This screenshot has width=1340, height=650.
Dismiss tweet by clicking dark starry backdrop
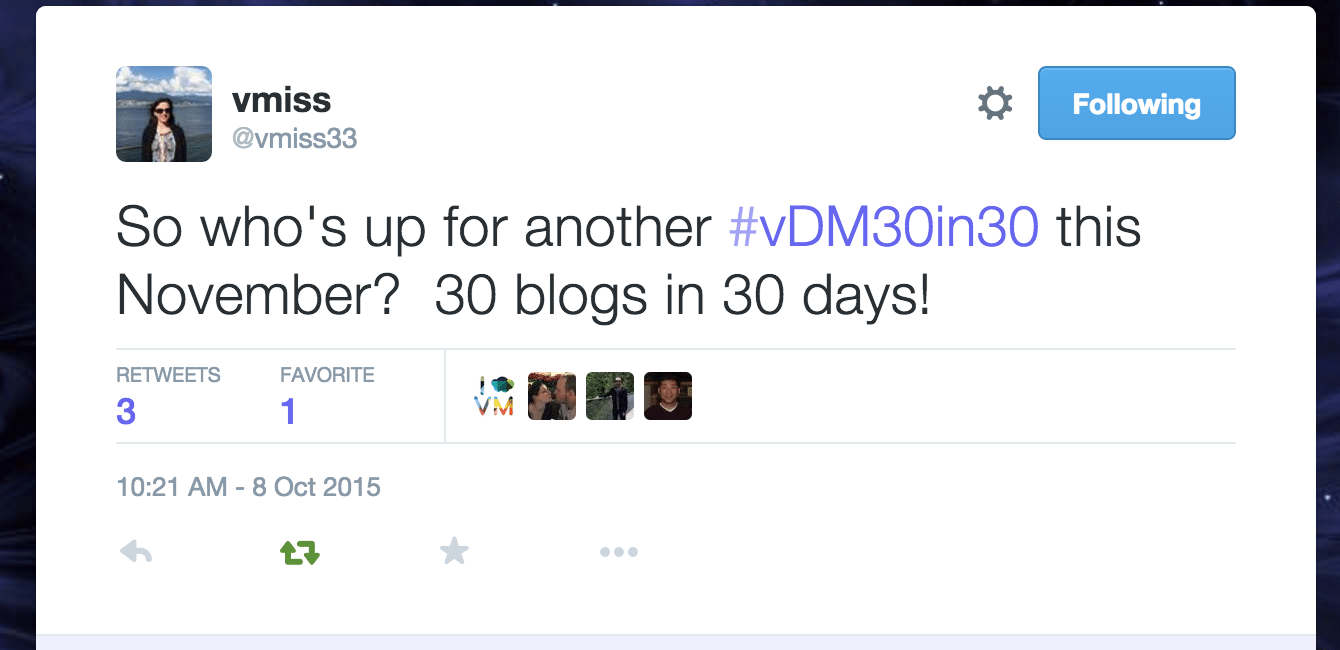[16, 325]
